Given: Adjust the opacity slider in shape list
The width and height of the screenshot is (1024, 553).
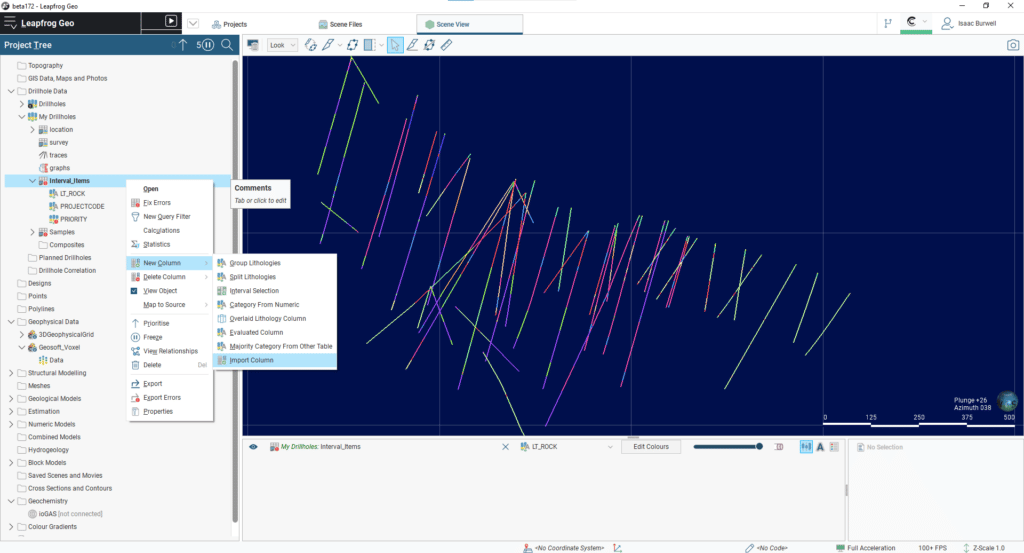Looking at the screenshot, I should click(727, 447).
